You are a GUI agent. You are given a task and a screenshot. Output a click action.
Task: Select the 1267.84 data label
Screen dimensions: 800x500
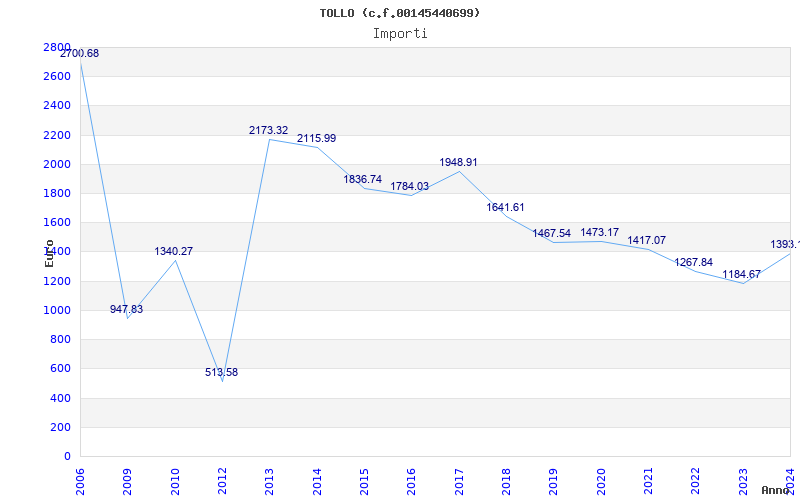point(693,262)
